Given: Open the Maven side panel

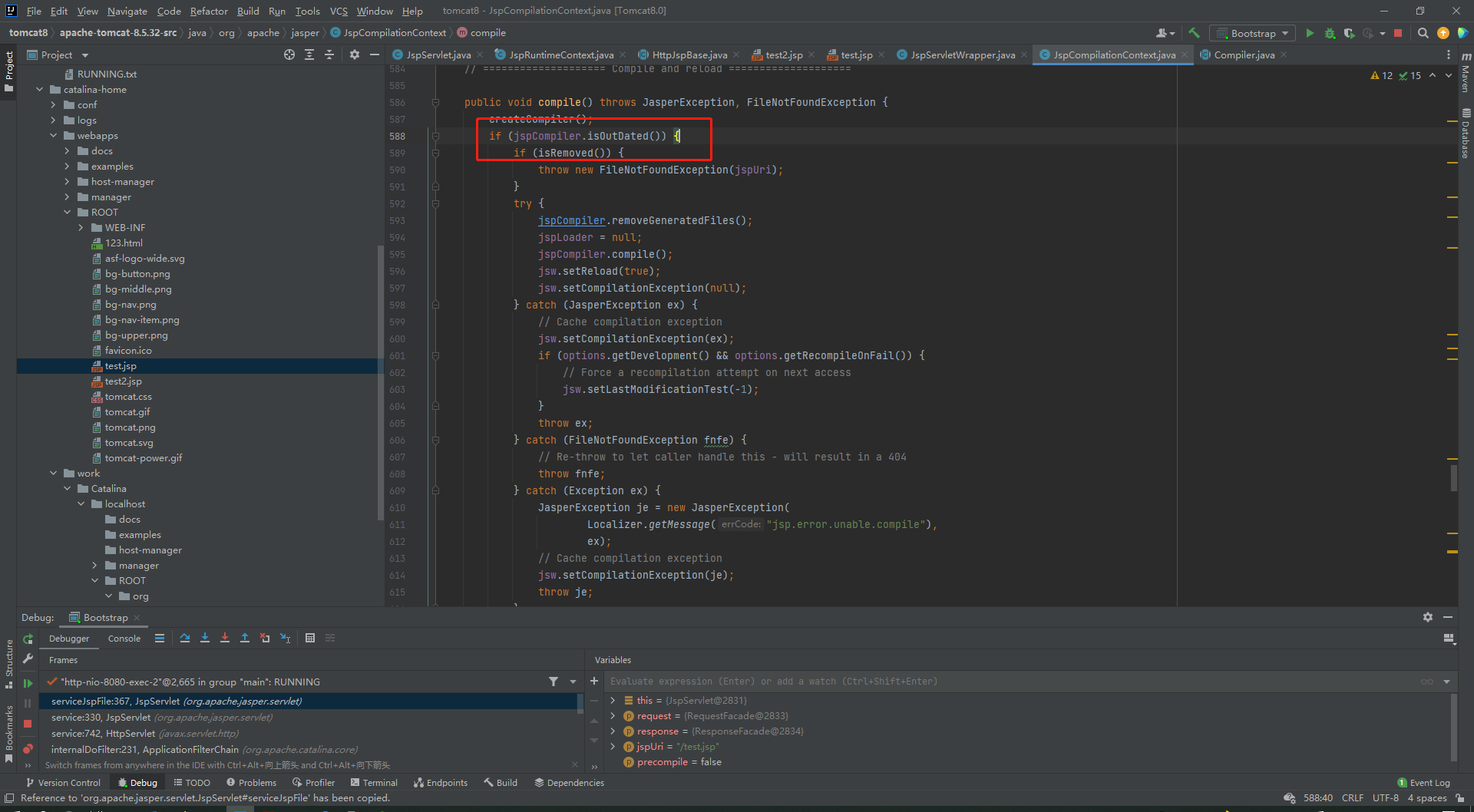Looking at the screenshot, I should click(1466, 71).
